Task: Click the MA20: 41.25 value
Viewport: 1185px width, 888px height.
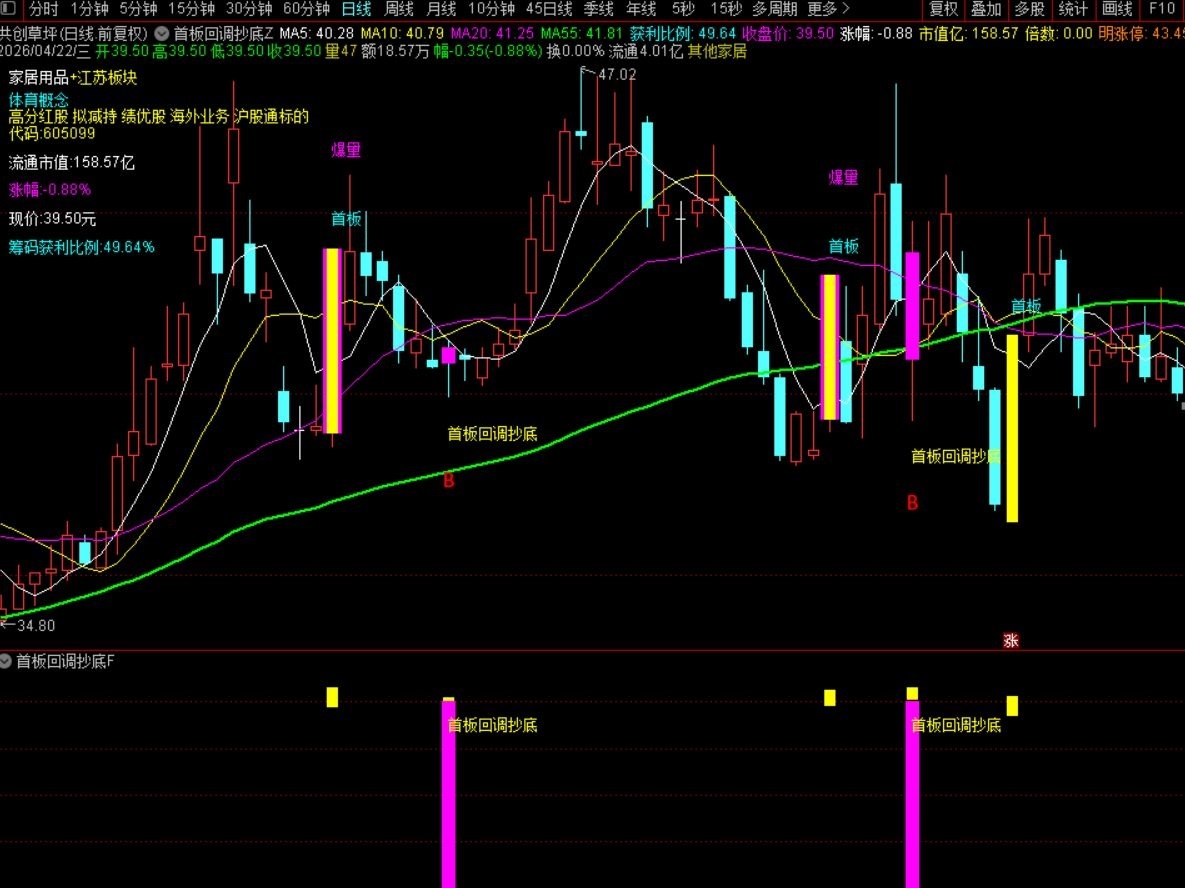Action: click(492, 34)
